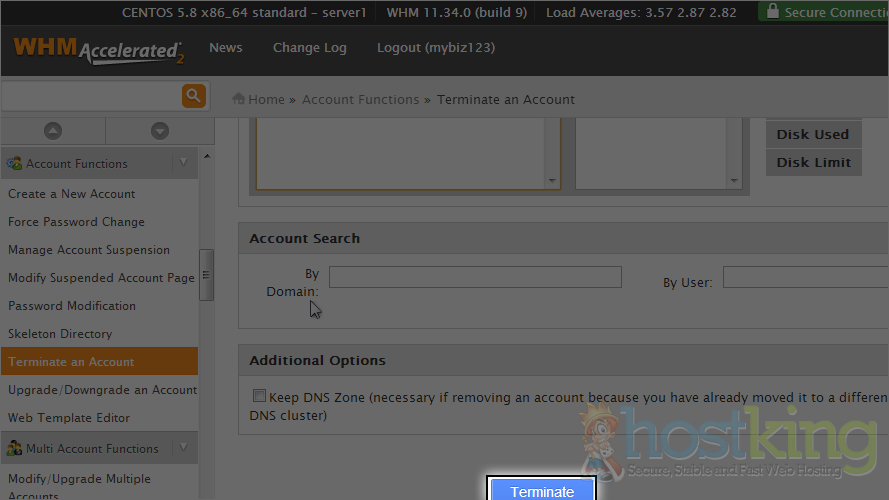889x500 pixels.
Task: Open Create a New Account link
Action: [72, 194]
